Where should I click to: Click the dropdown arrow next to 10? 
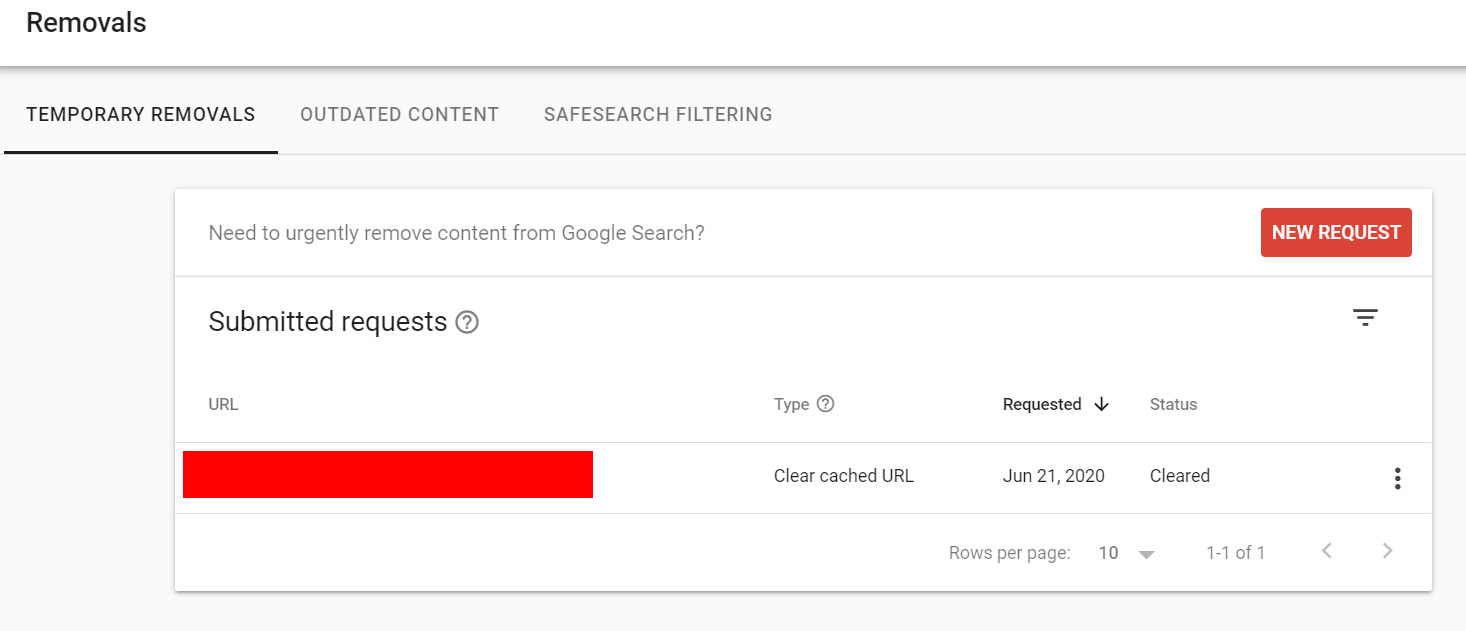point(1146,552)
